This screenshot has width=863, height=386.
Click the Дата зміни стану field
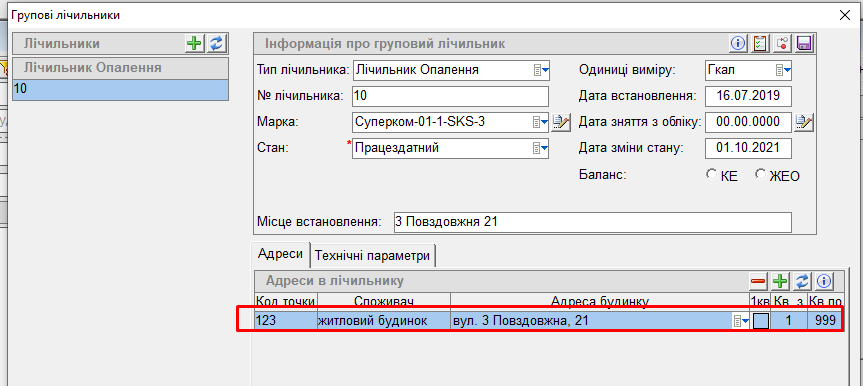coord(748,148)
